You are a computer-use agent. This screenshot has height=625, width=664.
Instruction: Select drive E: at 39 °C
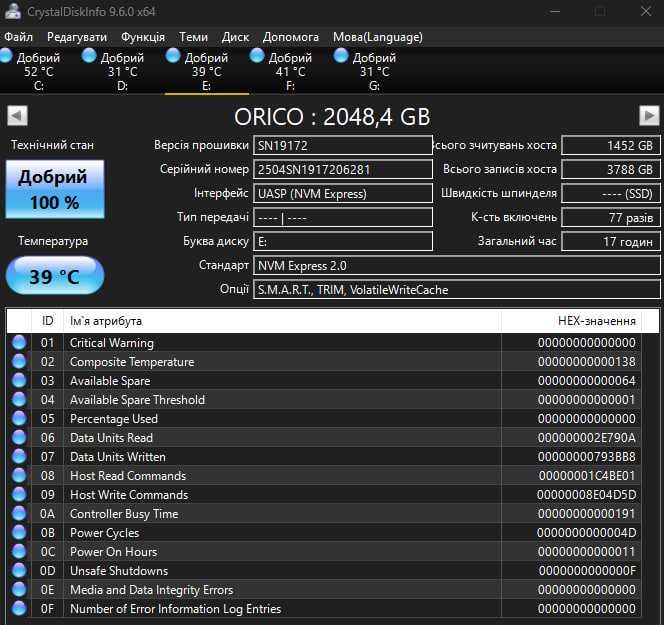point(206,71)
